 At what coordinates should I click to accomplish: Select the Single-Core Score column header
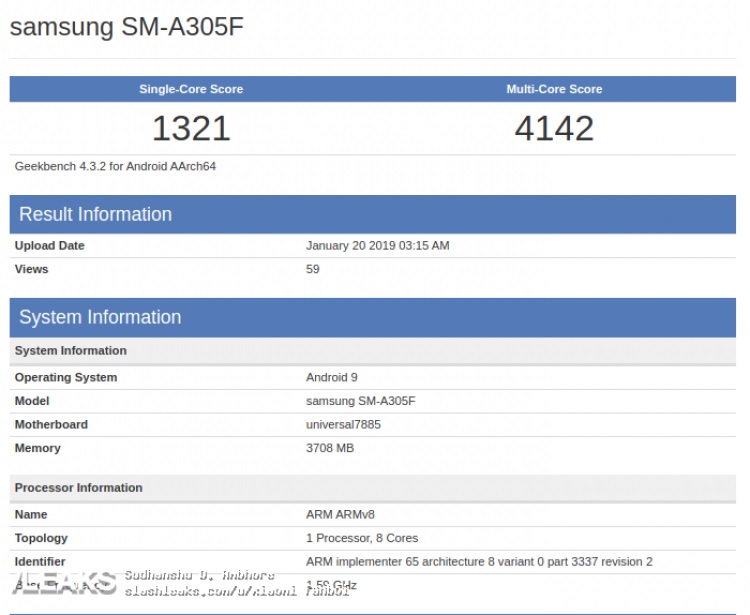[191, 89]
